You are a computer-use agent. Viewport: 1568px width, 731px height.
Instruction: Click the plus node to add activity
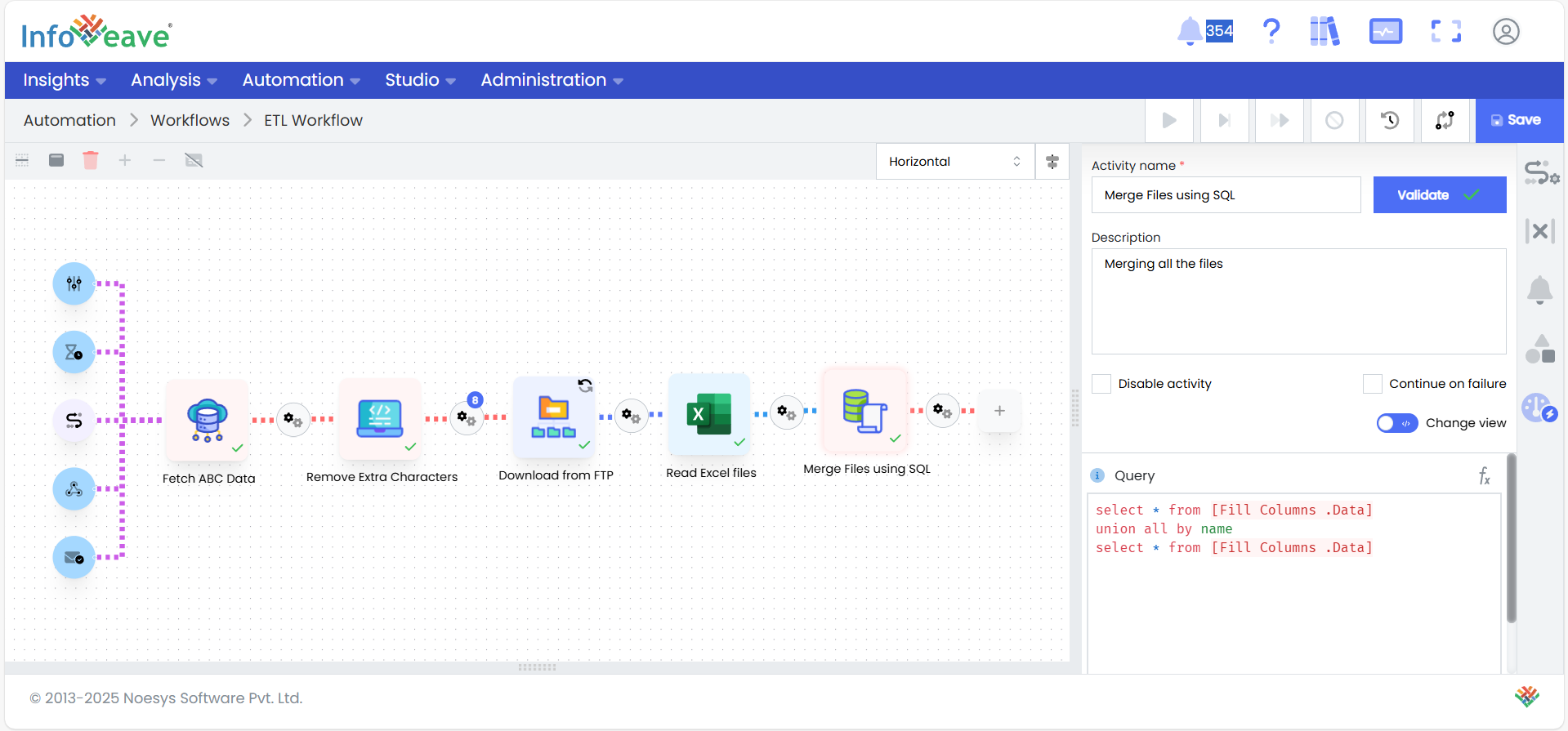999,411
